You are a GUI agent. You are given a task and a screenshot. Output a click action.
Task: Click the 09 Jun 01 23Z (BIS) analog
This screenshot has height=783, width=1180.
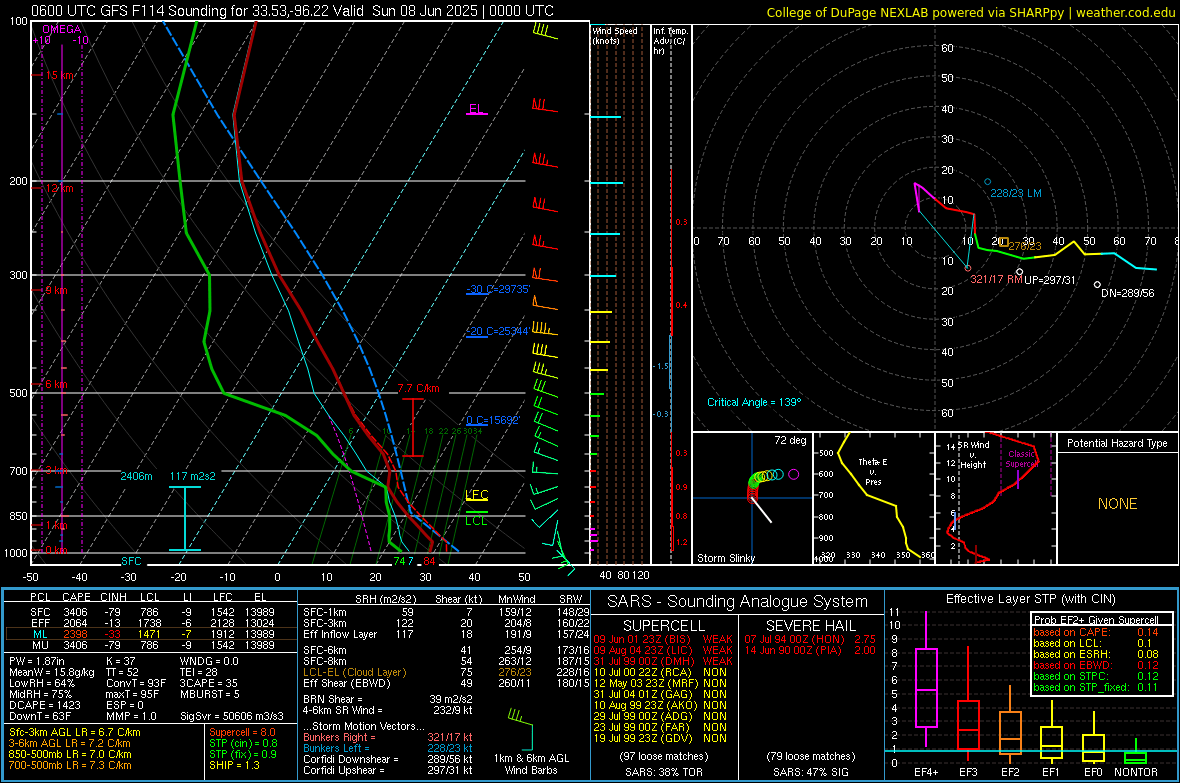(x=663, y=639)
